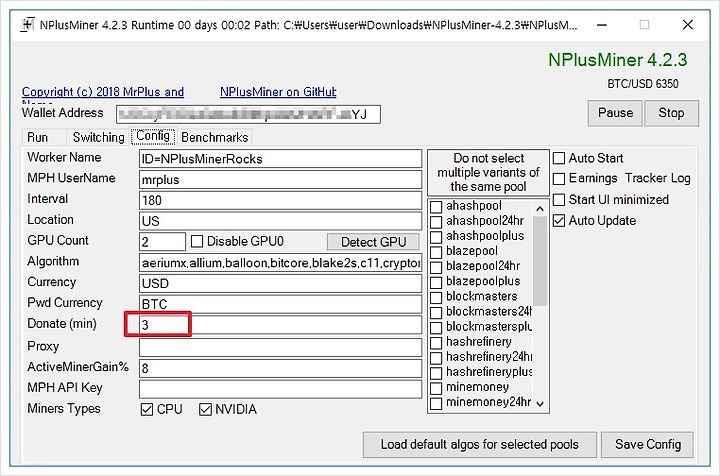
Task: Uncheck the CPU miner type
Action: (x=147, y=409)
